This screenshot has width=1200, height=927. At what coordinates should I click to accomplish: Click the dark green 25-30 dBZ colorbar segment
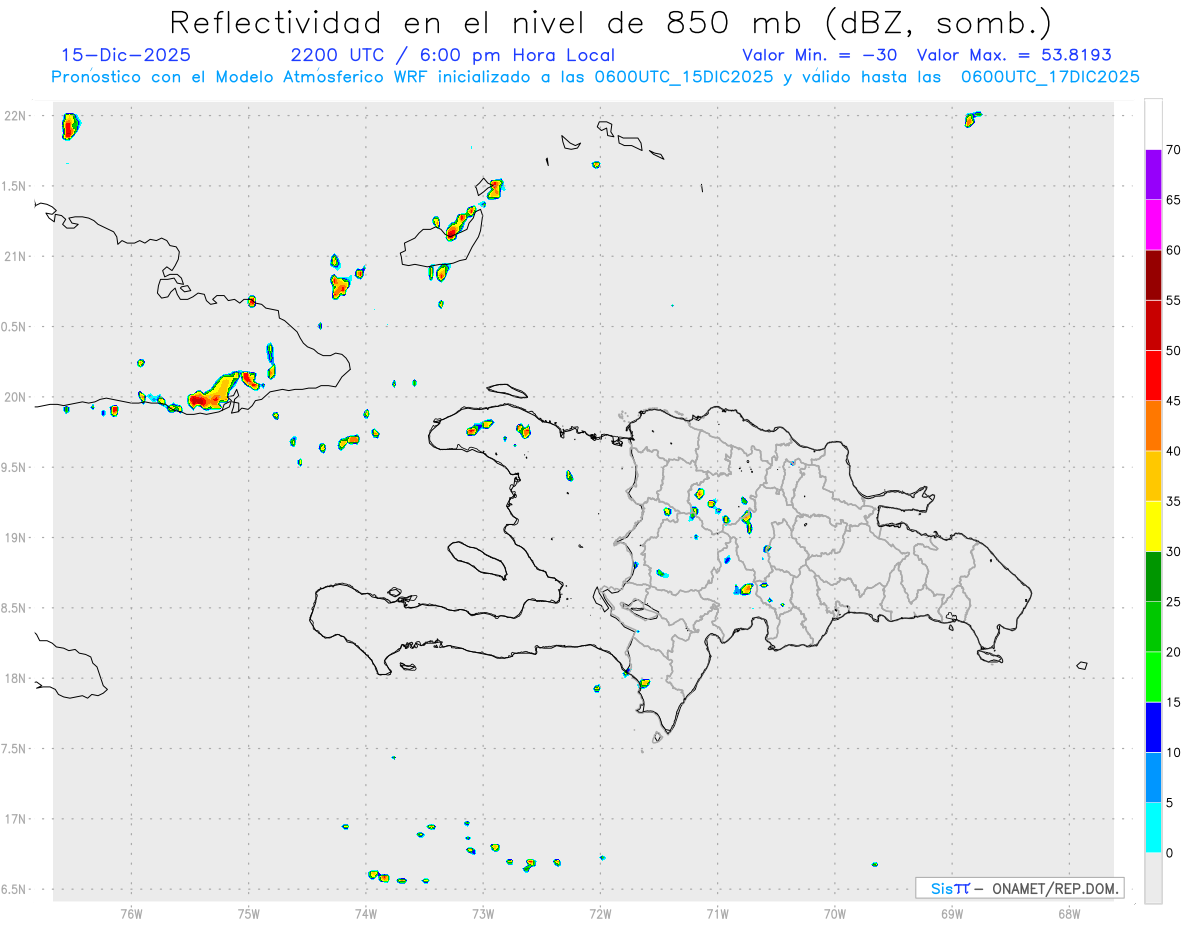tap(1153, 577)
